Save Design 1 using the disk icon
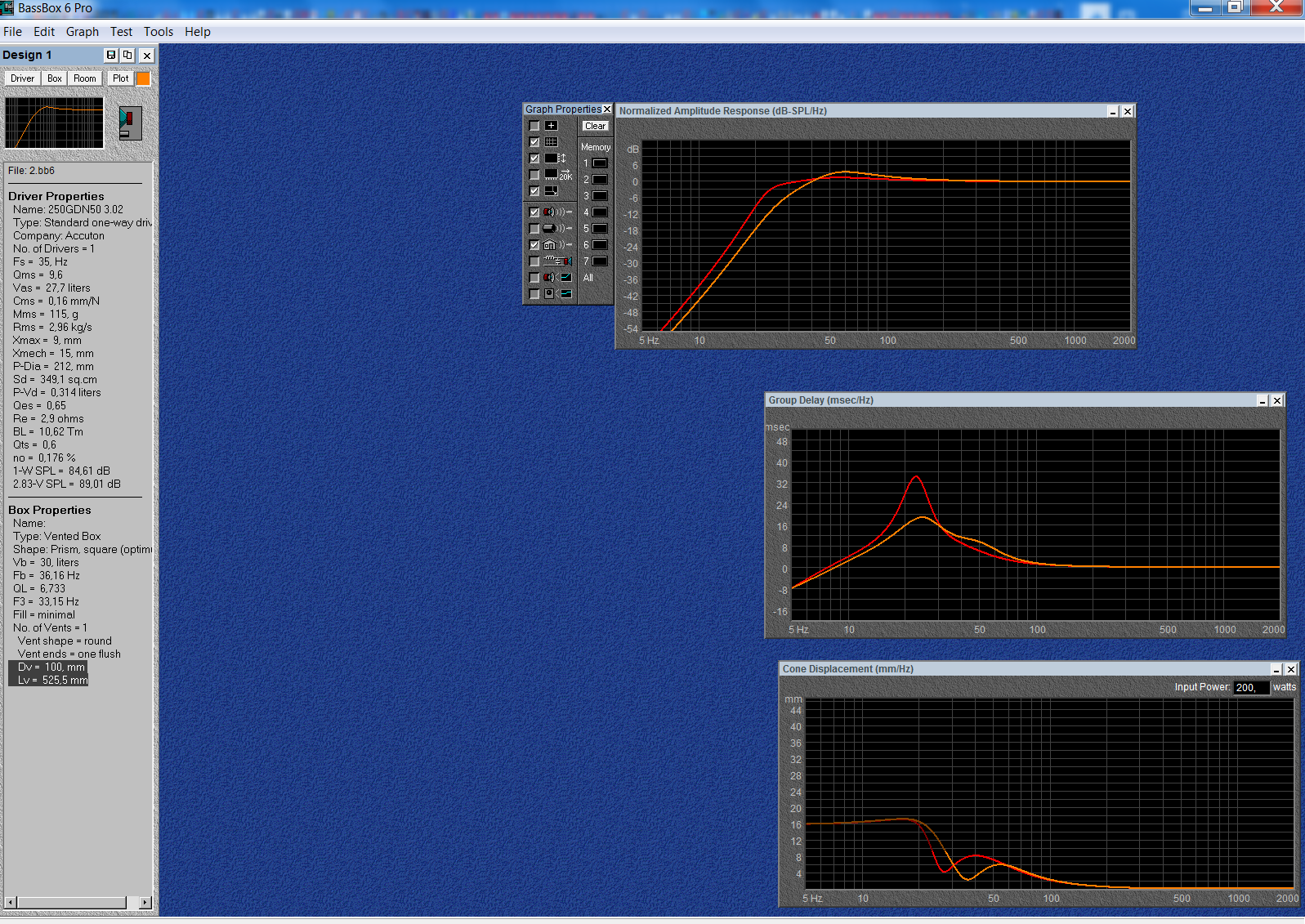The image size is (1305, 924). pyautogui.click(x=111, y=55)
